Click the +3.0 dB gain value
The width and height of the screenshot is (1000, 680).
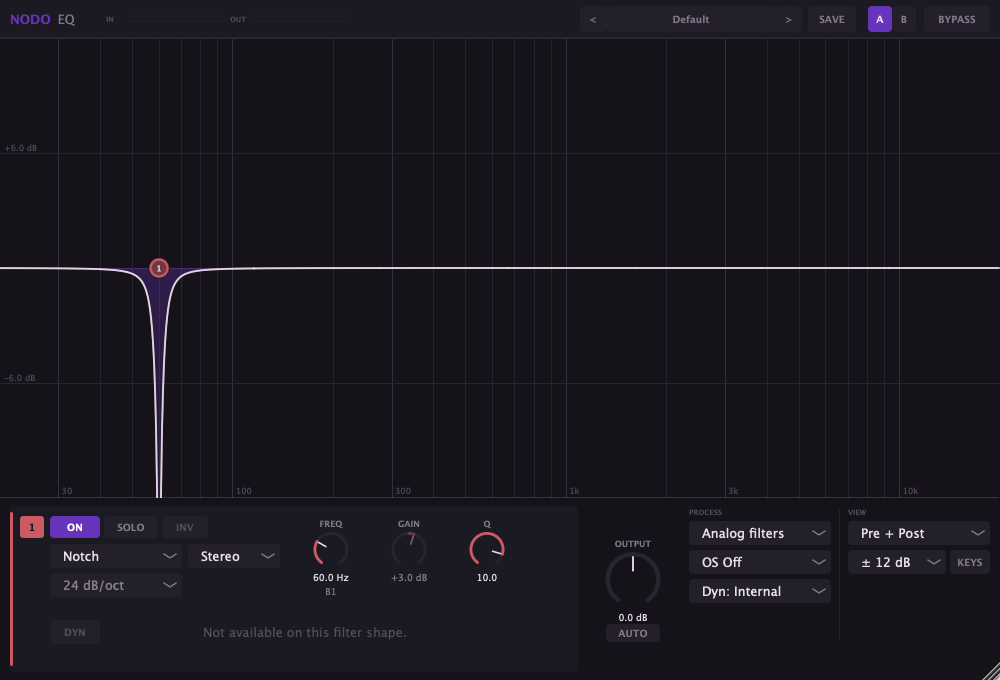(x=409, y=577)
